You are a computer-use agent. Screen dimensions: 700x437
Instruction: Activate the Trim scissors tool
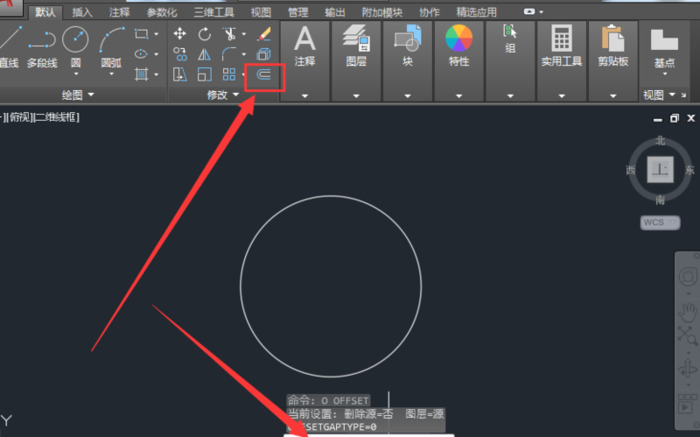(231, 34)
